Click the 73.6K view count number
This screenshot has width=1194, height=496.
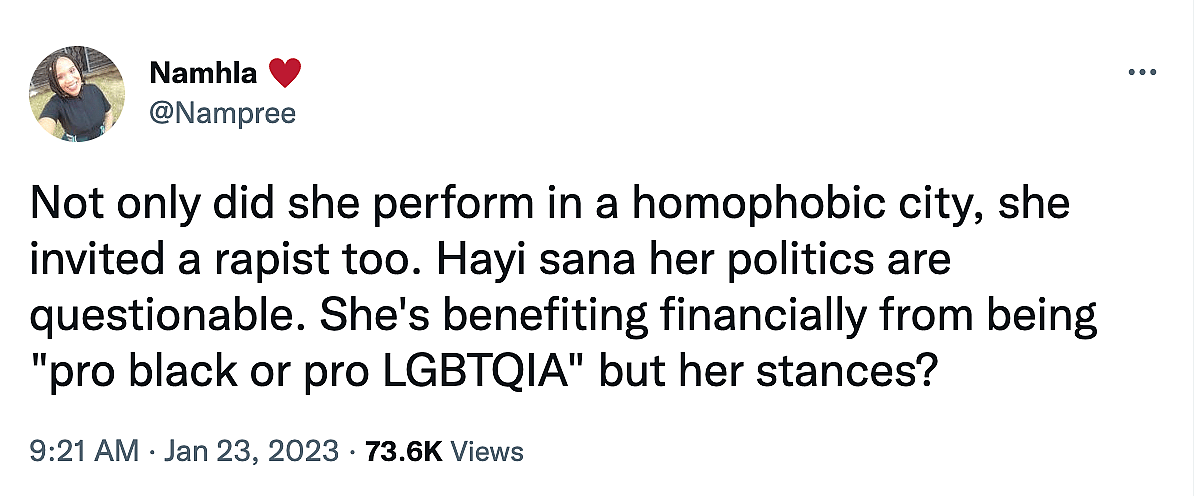tap(404, 451)
